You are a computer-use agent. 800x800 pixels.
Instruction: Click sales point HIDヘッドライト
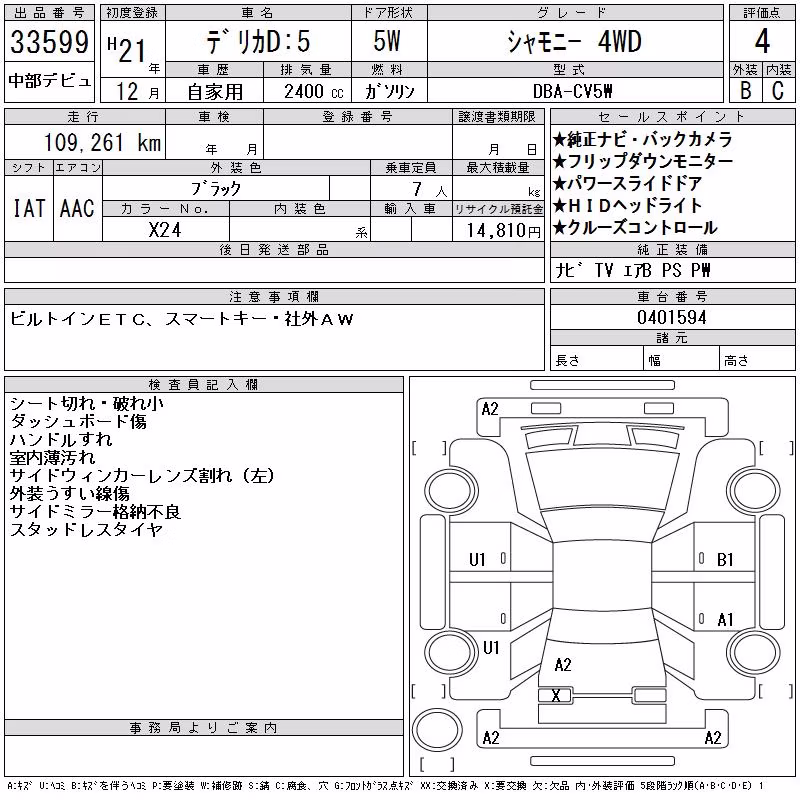[628, 206]
